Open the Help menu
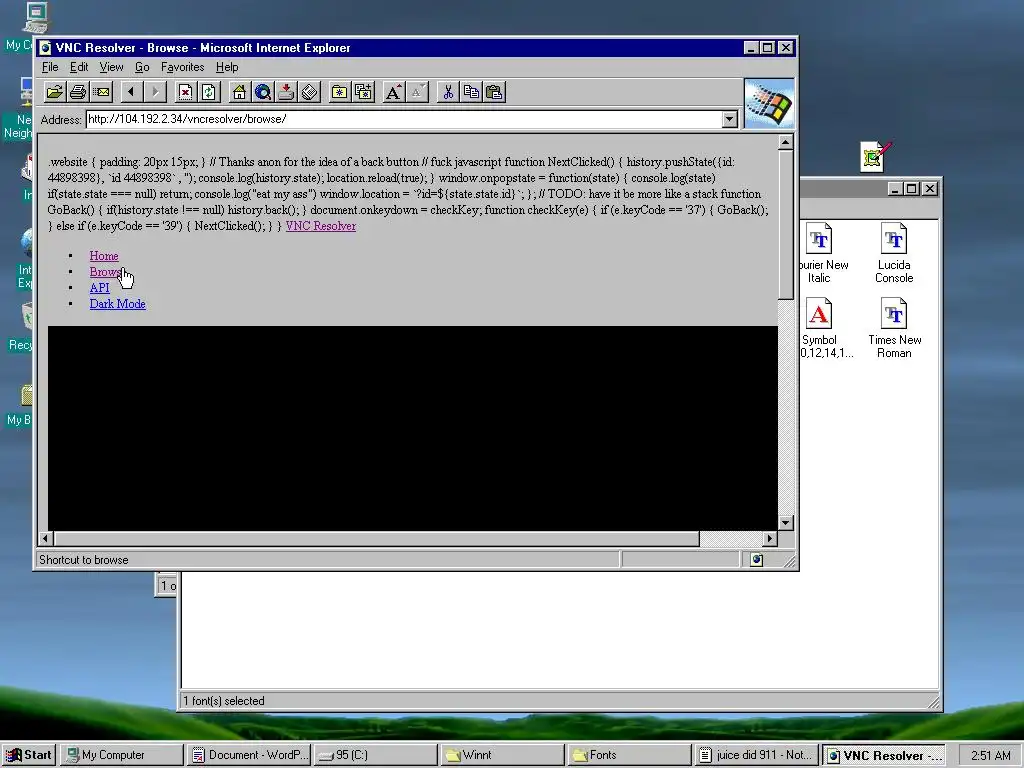This screenshot has width=1024, height=768. (x=227, y=67)
